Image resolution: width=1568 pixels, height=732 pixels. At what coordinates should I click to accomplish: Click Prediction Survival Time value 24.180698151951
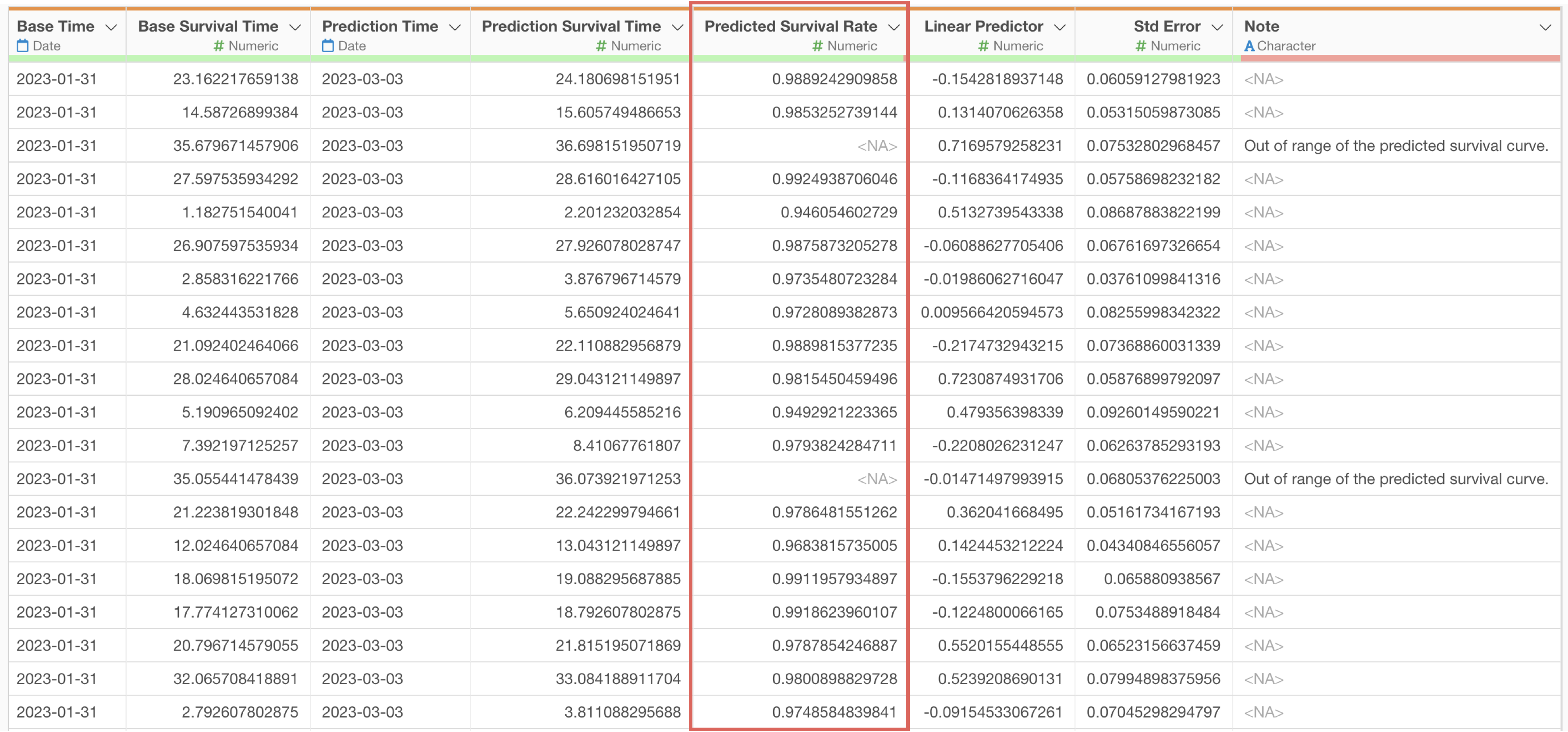618,79
